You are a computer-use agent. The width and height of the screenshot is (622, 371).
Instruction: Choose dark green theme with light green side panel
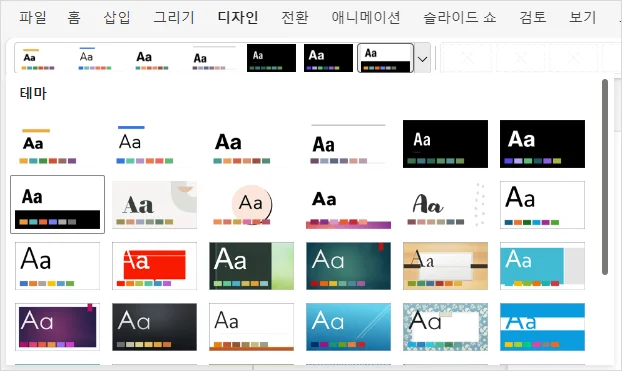pyautogui.click(x=251, y=266)
